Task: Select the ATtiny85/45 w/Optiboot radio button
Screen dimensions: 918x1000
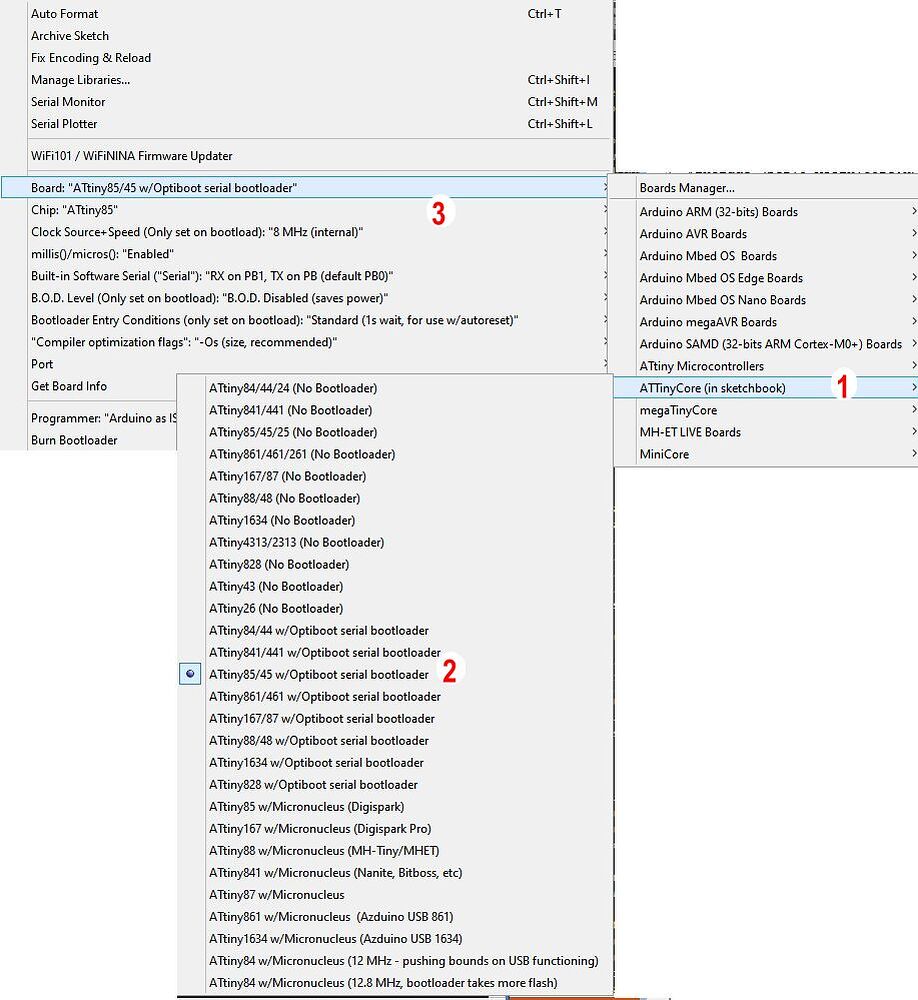Action: pos(189,673)
